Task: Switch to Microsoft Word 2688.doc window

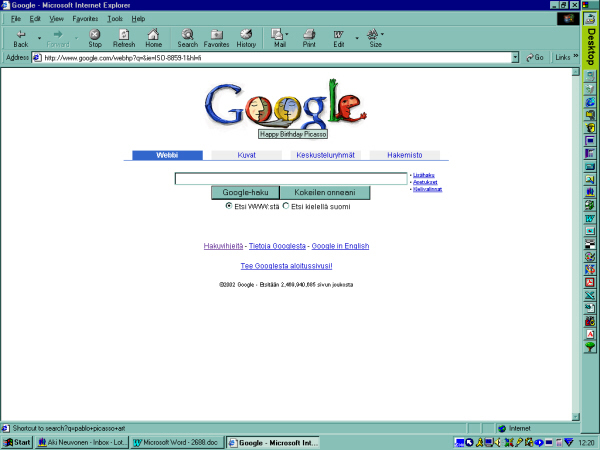Action: tap(176, 442)
